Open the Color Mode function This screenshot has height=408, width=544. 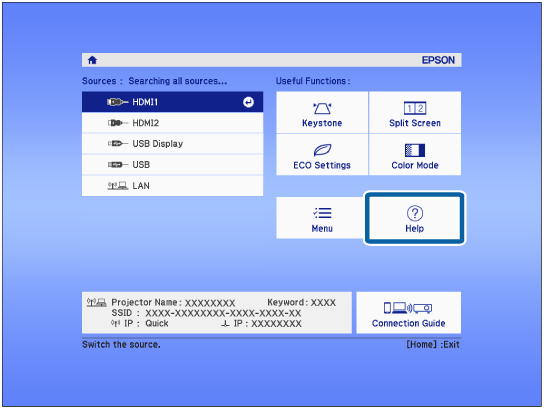click(x=415, y=155)
